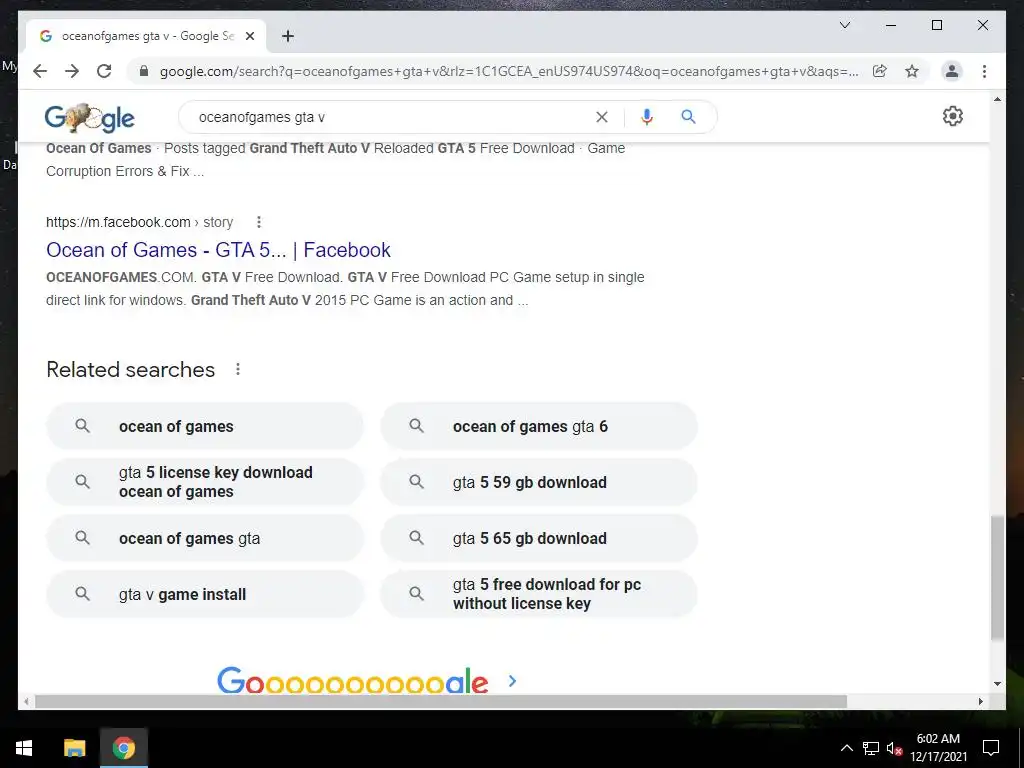Reload the current page
Screen dimensions: 1024x768
(104, 71)
